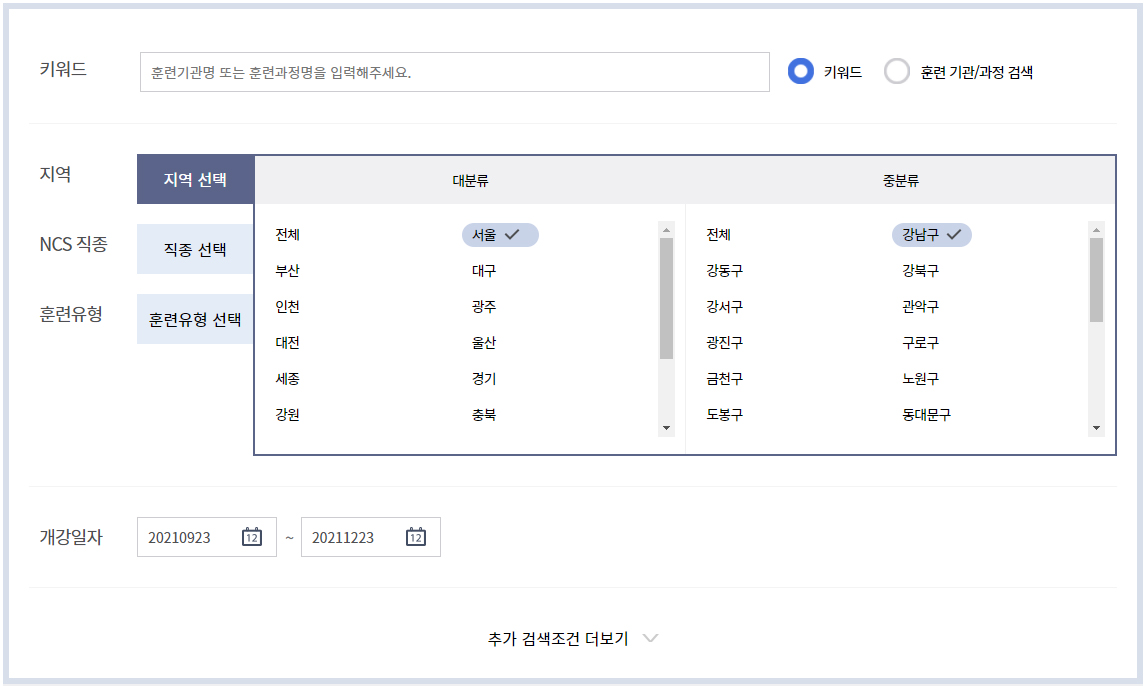This screenshot has height=686, width=1146.
Task: Open the 직종 선택 tab
Action: point(195,249)
